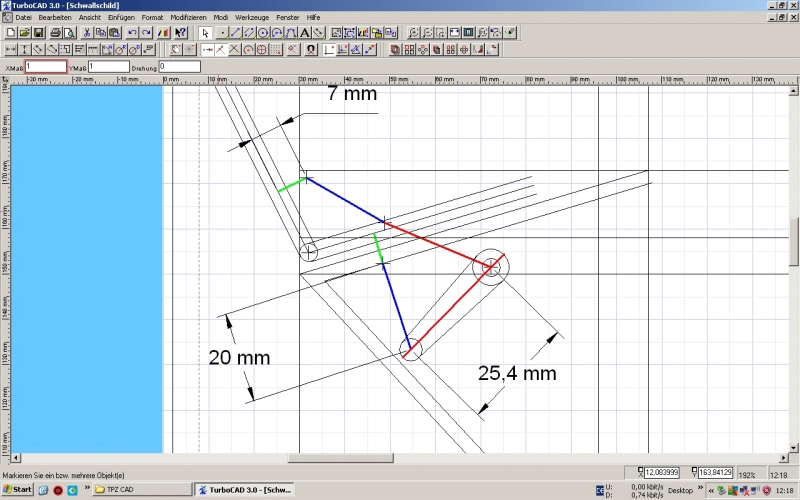The image size is (800, 500).
Task: Open file with the folder icon
Action: pos(23,32)
